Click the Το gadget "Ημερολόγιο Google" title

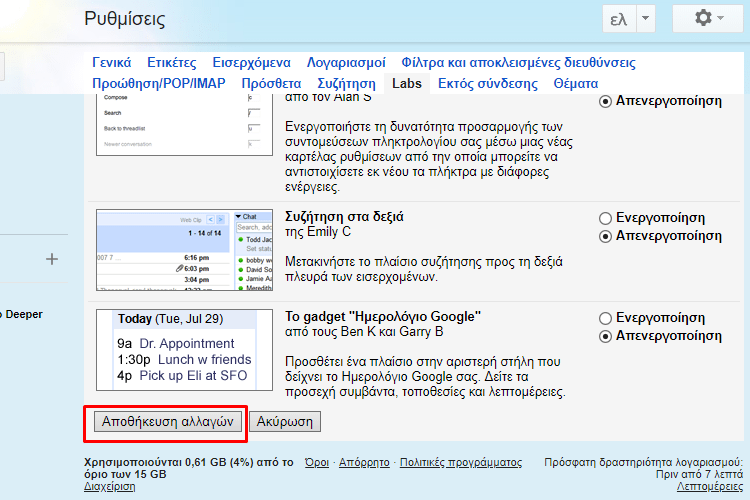click(383, 317)
